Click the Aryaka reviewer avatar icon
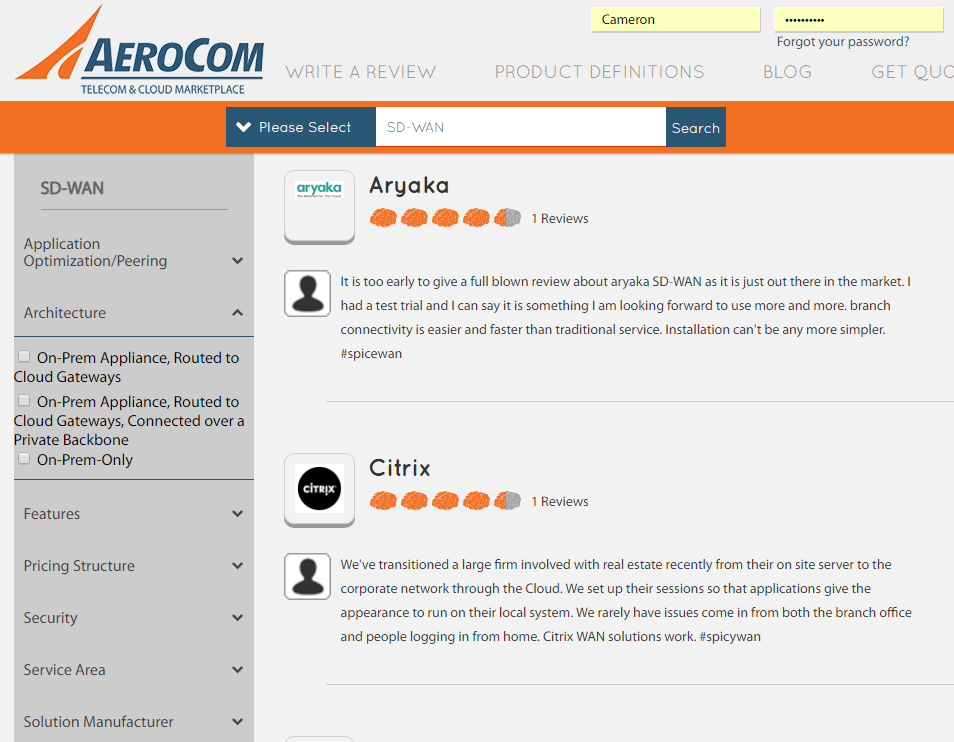This screenshot has width=954, height=742. [x=307, y=294]
